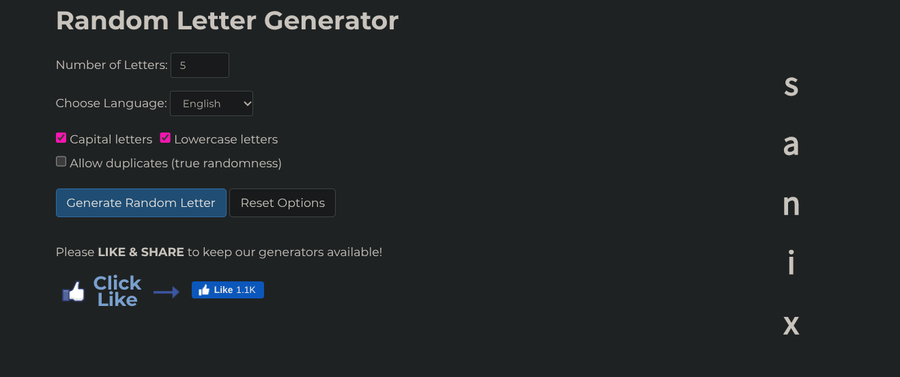Click the 'Capital letters' label text

[111, 139]
